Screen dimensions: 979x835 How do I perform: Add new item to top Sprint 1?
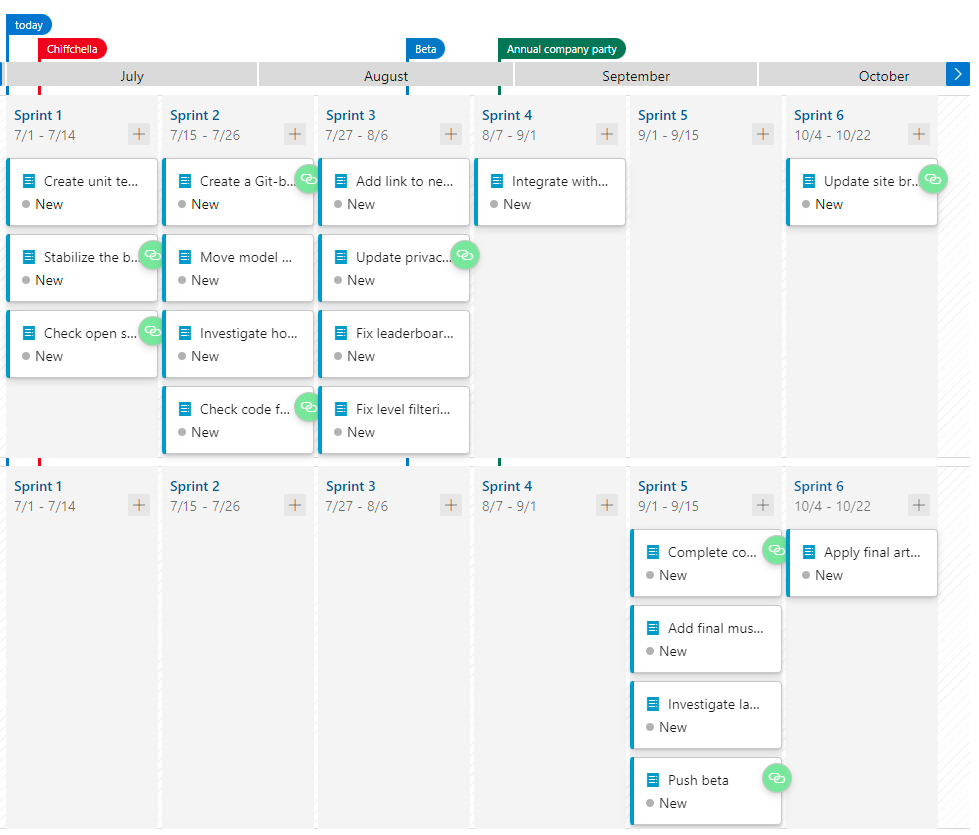point(139,134)
